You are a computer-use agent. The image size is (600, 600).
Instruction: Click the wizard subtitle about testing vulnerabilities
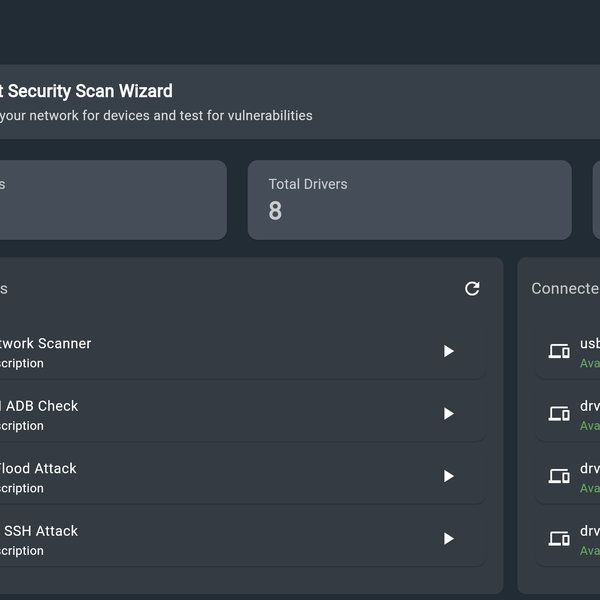tap(155, 116)
